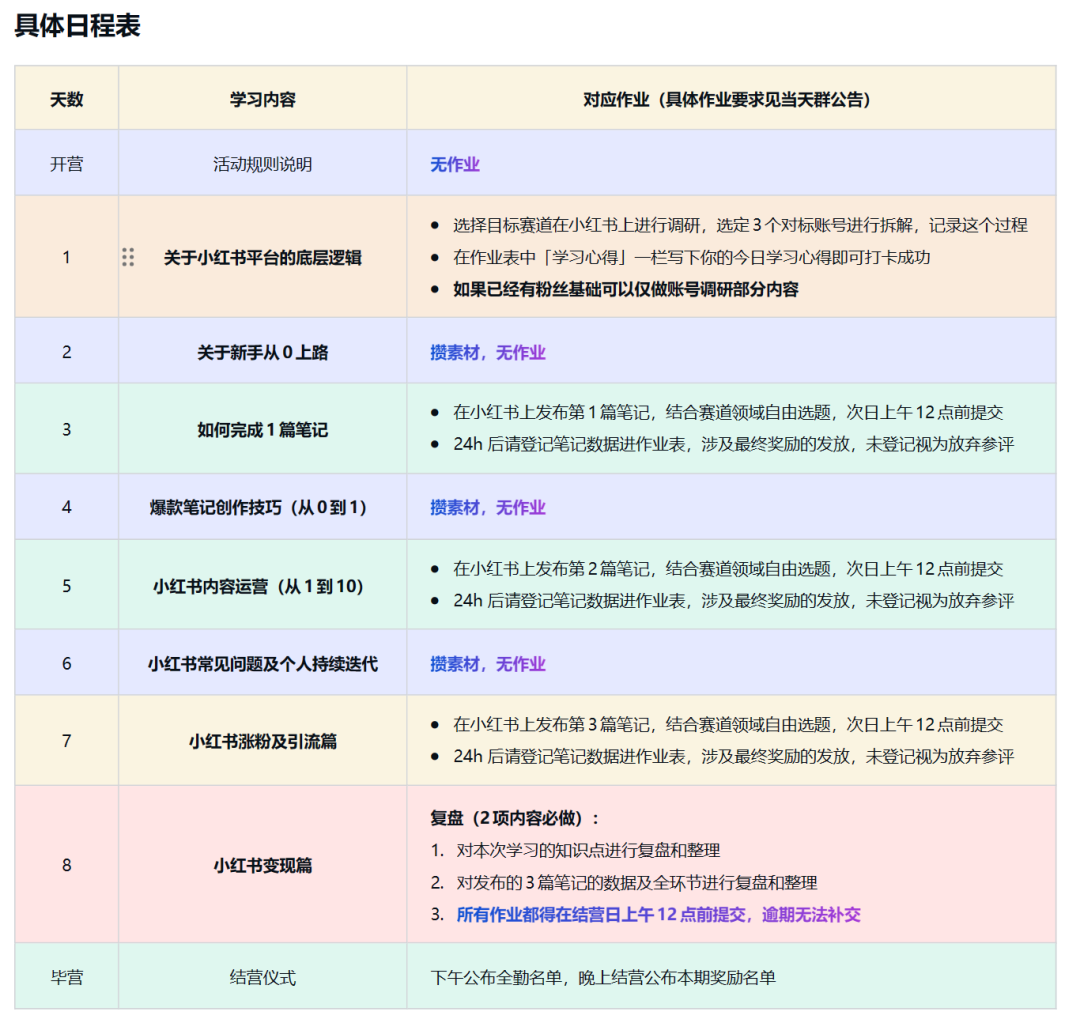Click day number 2 cell
Screen dimensions: 1080x1023
(x=67, y=352)
